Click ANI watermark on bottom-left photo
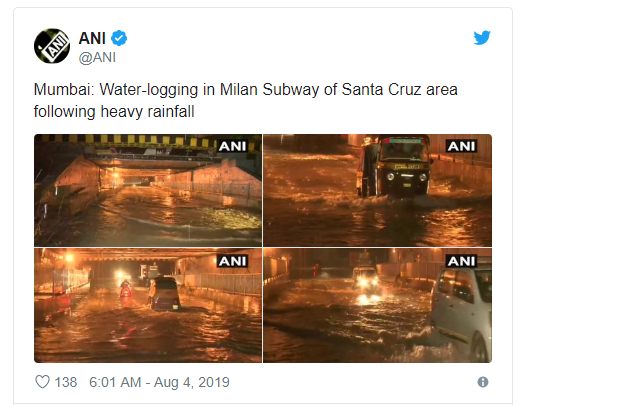633x405 pixels. (x=232, y=261)
